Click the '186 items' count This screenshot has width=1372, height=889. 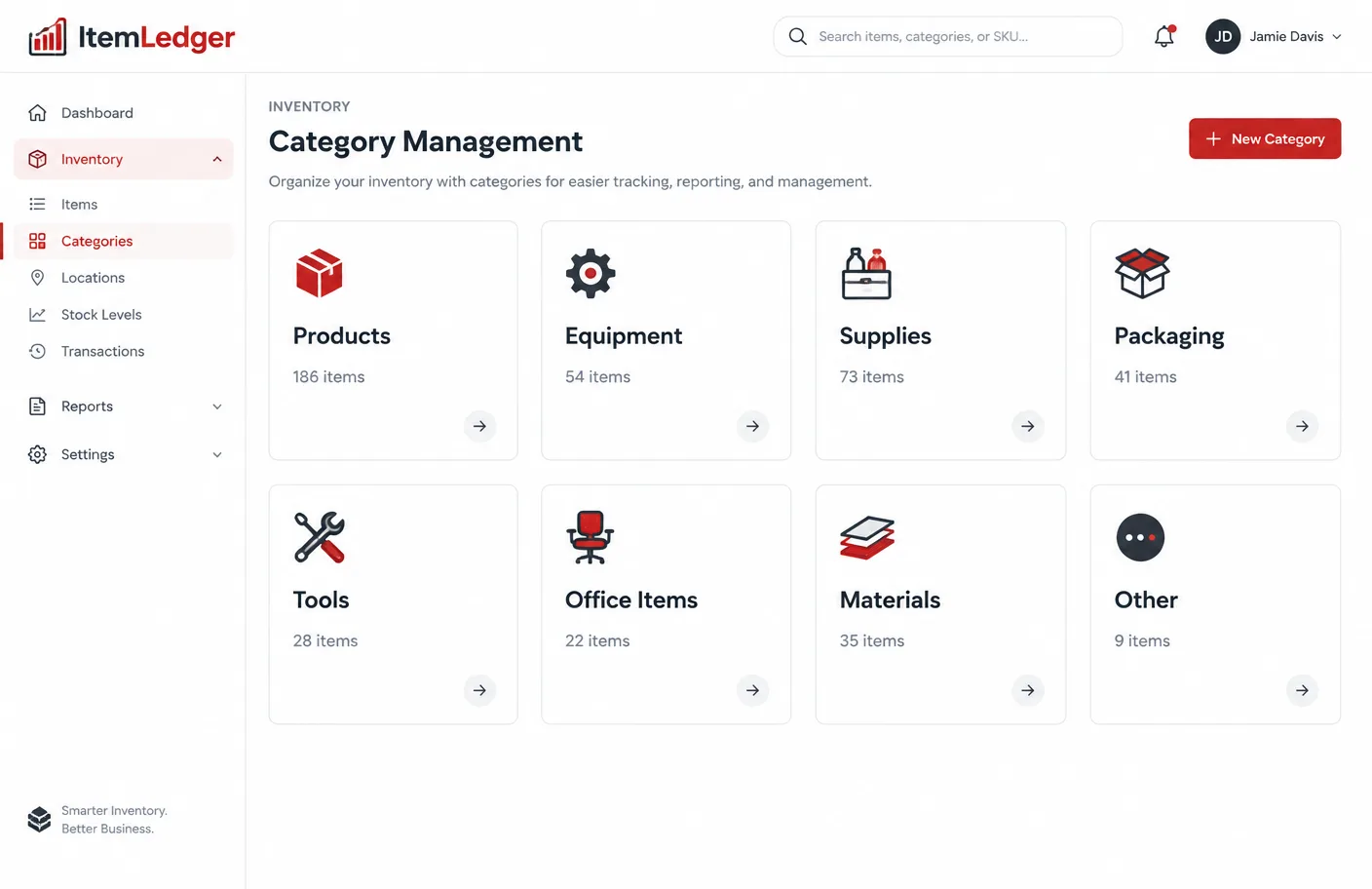328,376
